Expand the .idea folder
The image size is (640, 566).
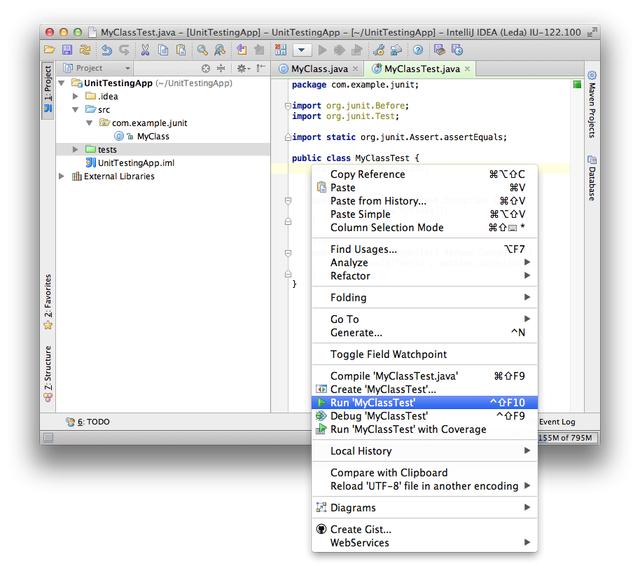pos(75,96)
